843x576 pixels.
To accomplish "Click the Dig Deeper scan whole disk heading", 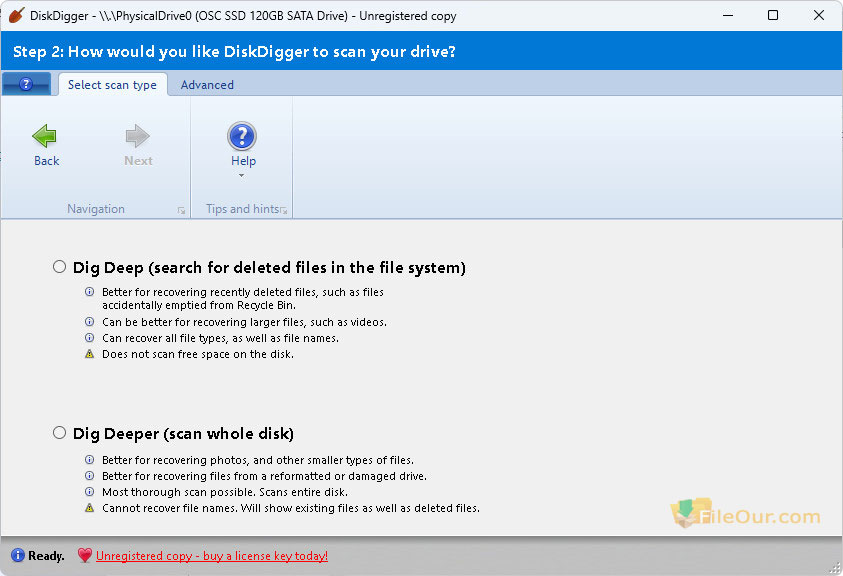I will 183,433.
